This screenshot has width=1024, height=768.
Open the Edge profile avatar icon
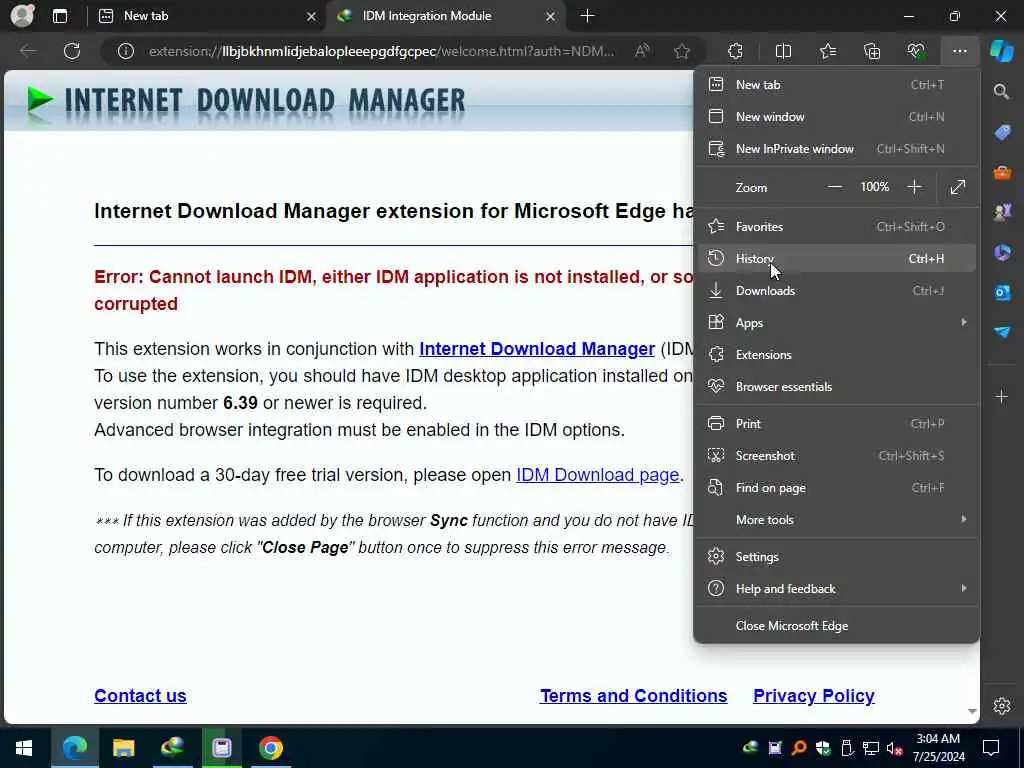22,16
